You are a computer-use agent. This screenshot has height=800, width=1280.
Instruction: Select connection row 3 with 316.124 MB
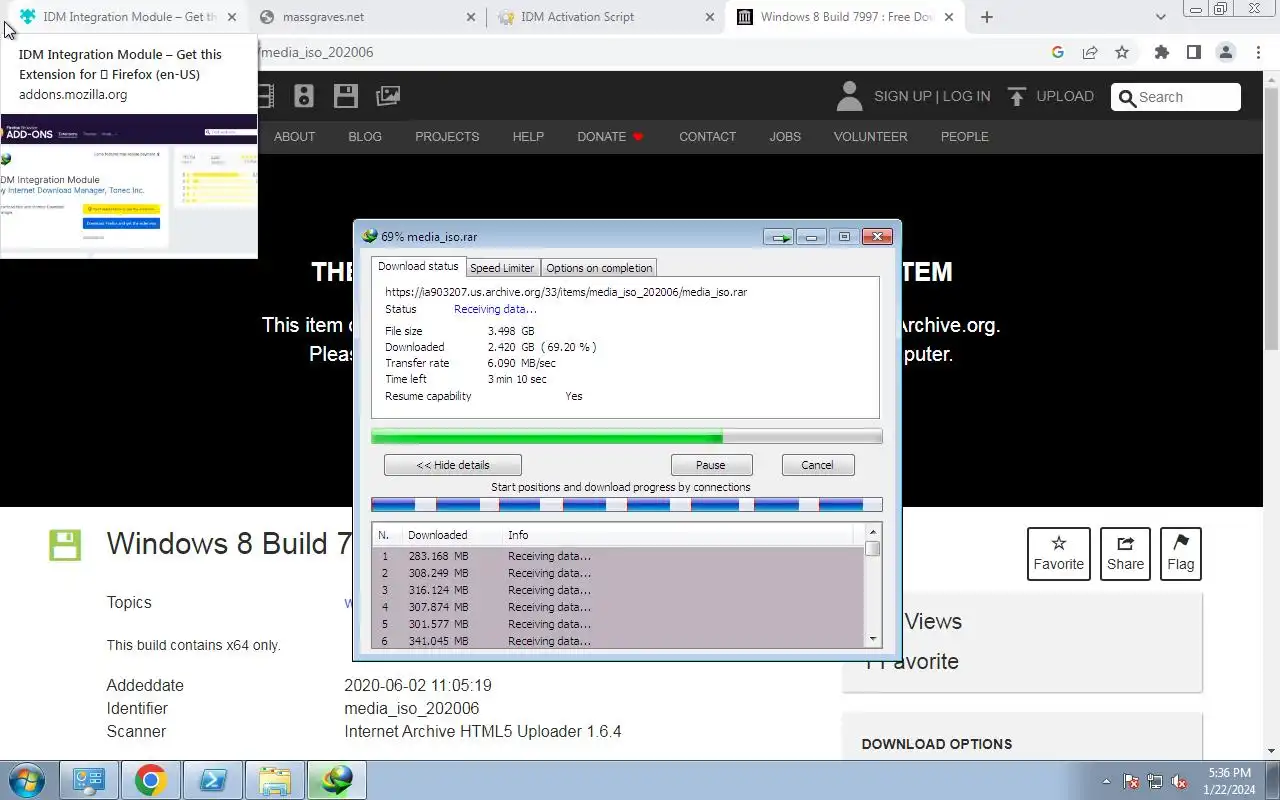(x=618, y=590)
